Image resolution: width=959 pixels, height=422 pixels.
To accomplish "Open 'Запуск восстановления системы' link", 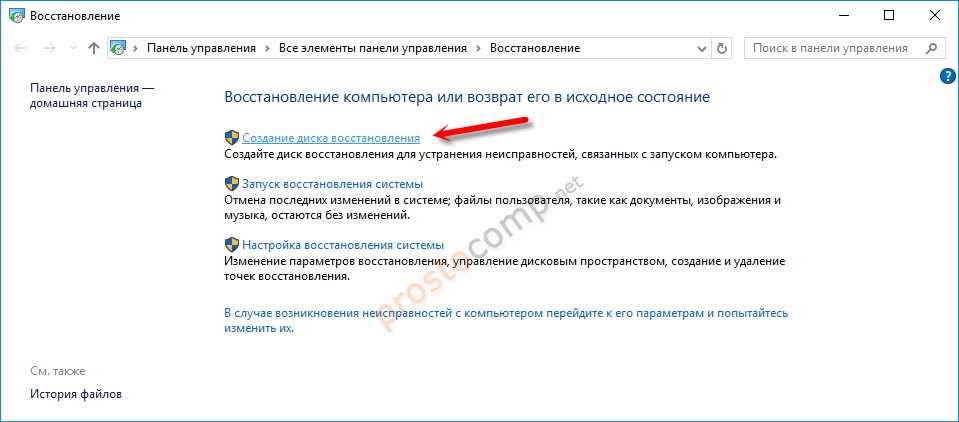I will pyautogui.click(x=333, y=184).
